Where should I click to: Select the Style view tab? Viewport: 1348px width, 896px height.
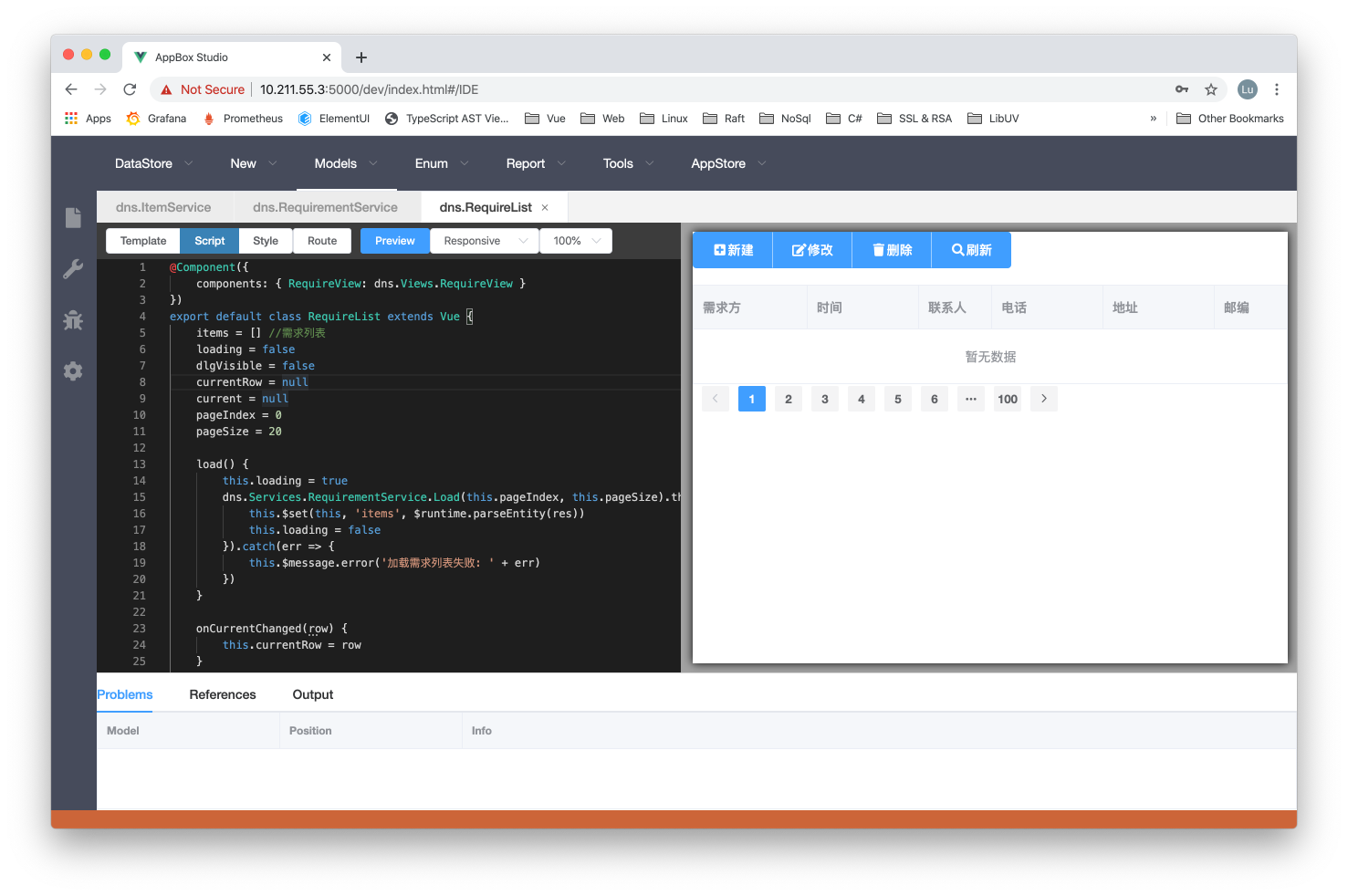266,241
